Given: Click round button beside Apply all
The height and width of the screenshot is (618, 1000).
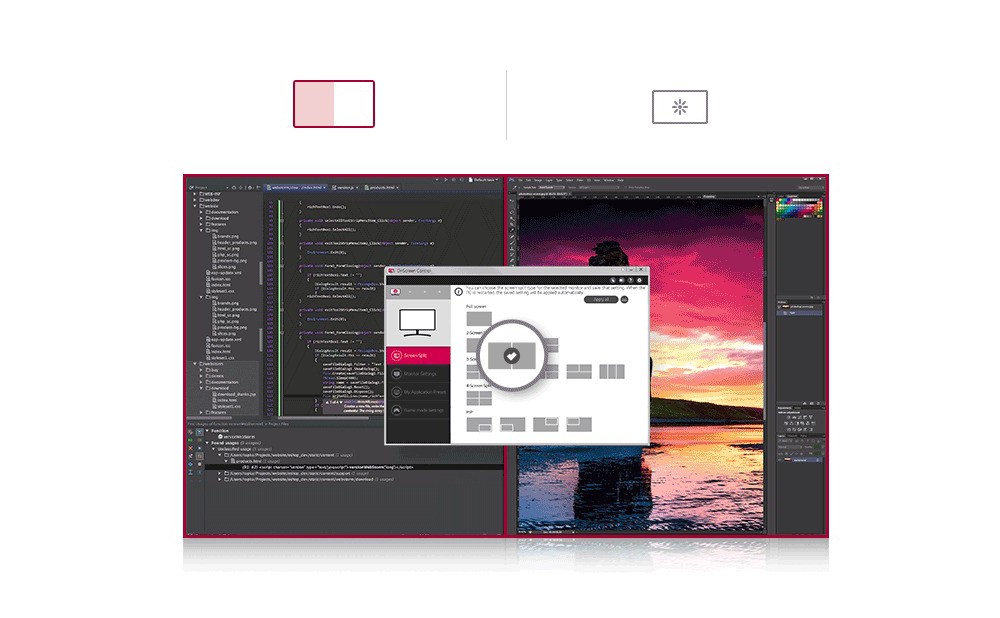Looking at the screenshot, I should 624,299.
